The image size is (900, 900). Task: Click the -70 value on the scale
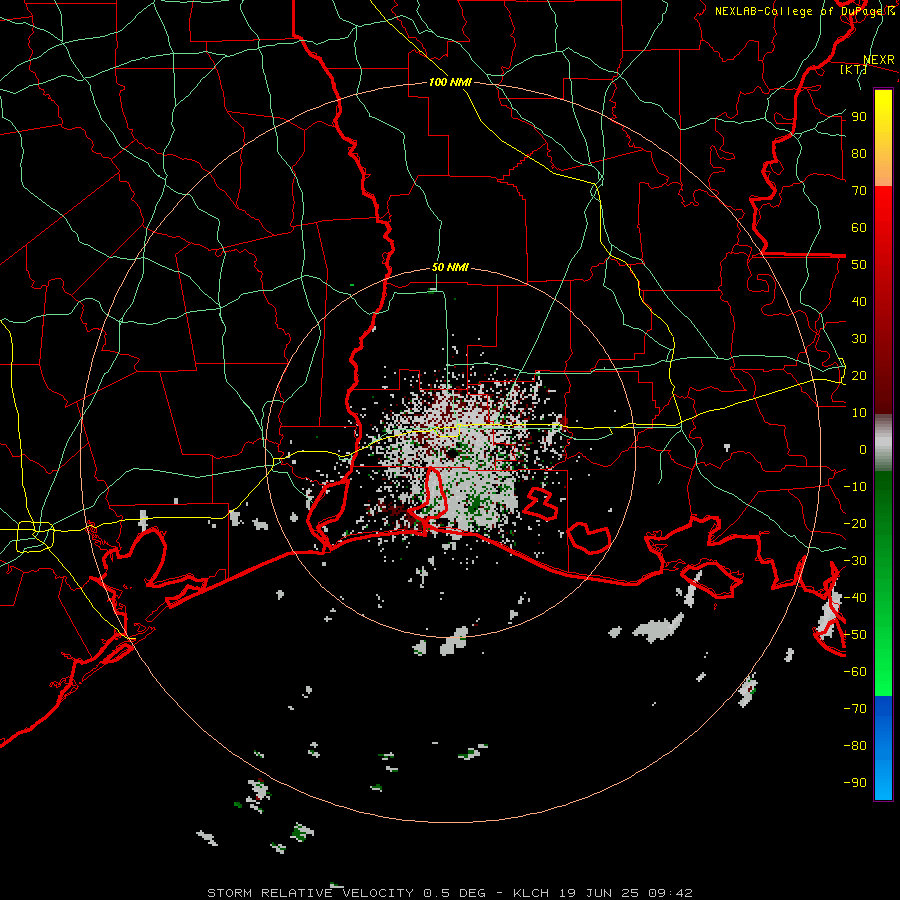(855, 709)
